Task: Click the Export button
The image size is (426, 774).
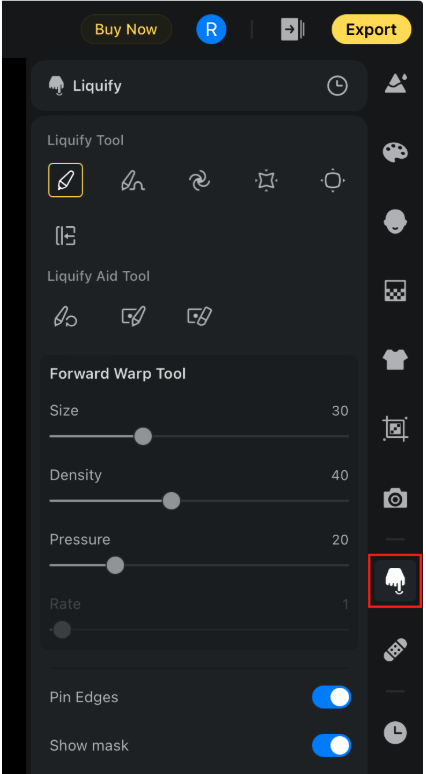Action: pyautogui.click(x=371, y=30)
